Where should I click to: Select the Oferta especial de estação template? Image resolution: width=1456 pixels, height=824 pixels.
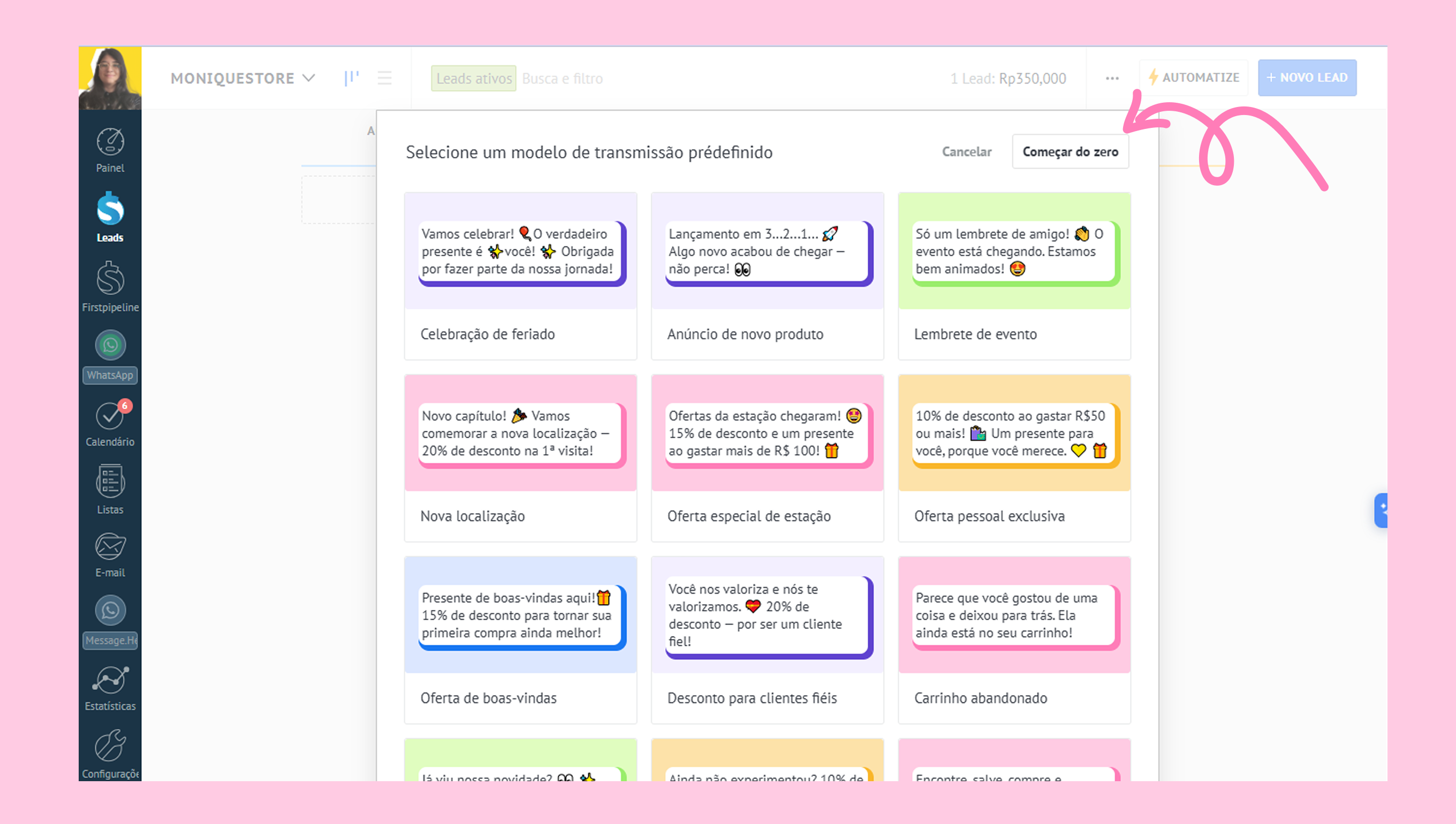click(767, 458)
